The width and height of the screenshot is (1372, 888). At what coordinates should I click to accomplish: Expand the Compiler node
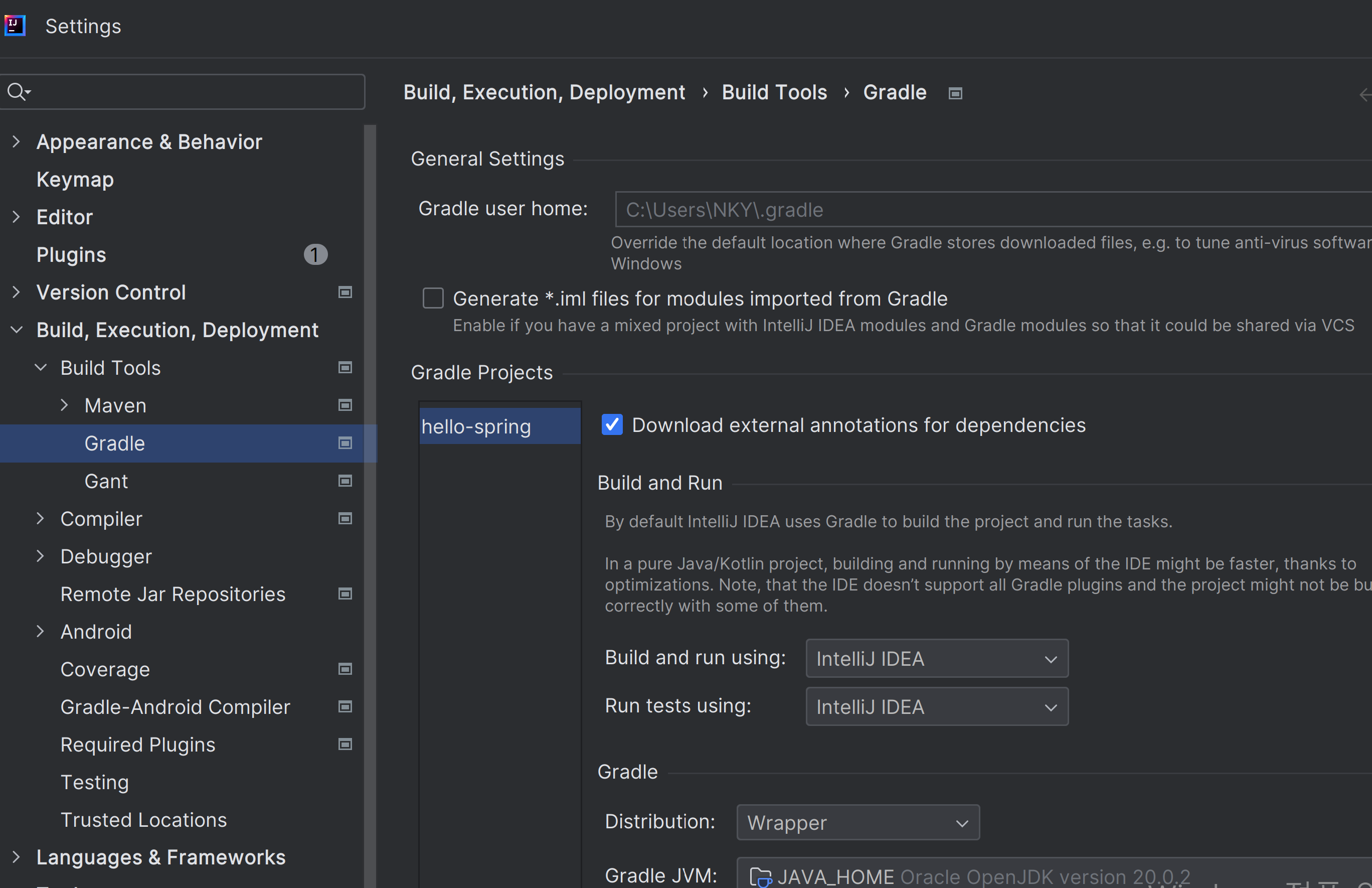pos(40,518)
